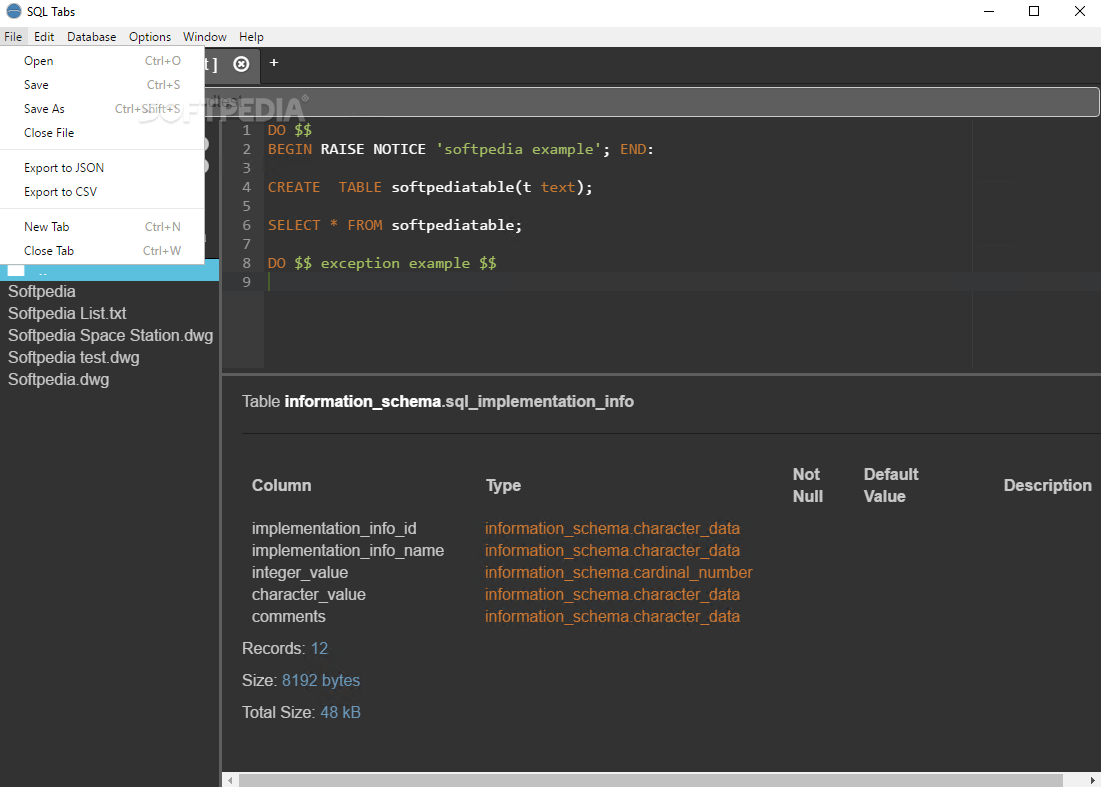Click the Default Value column header
The image size is (1101, 787).
tap(891, 485)
